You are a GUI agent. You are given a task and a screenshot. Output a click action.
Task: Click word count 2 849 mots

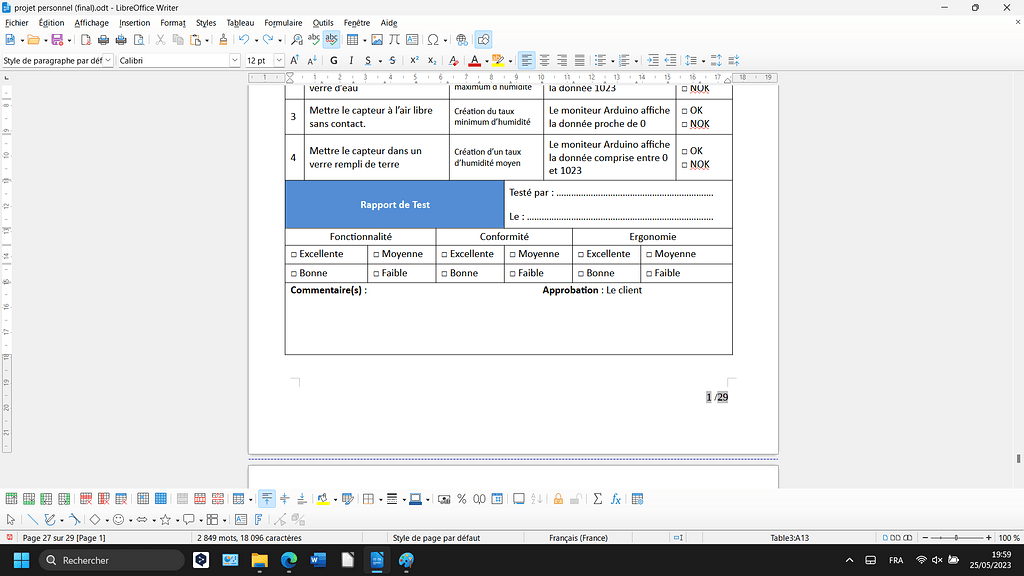click(249, 538)
